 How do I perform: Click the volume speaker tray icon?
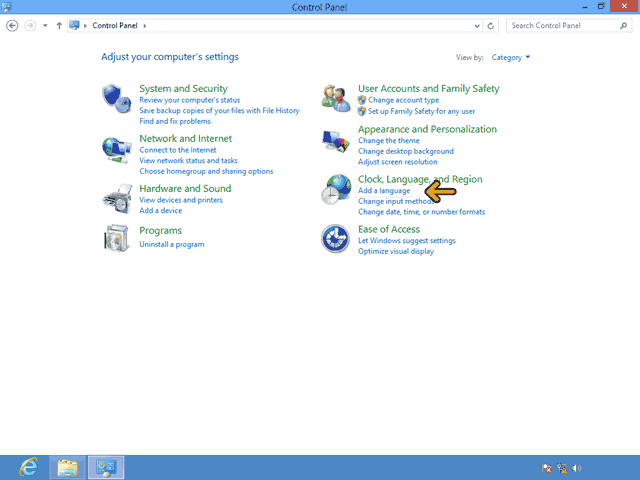point(576,468)
